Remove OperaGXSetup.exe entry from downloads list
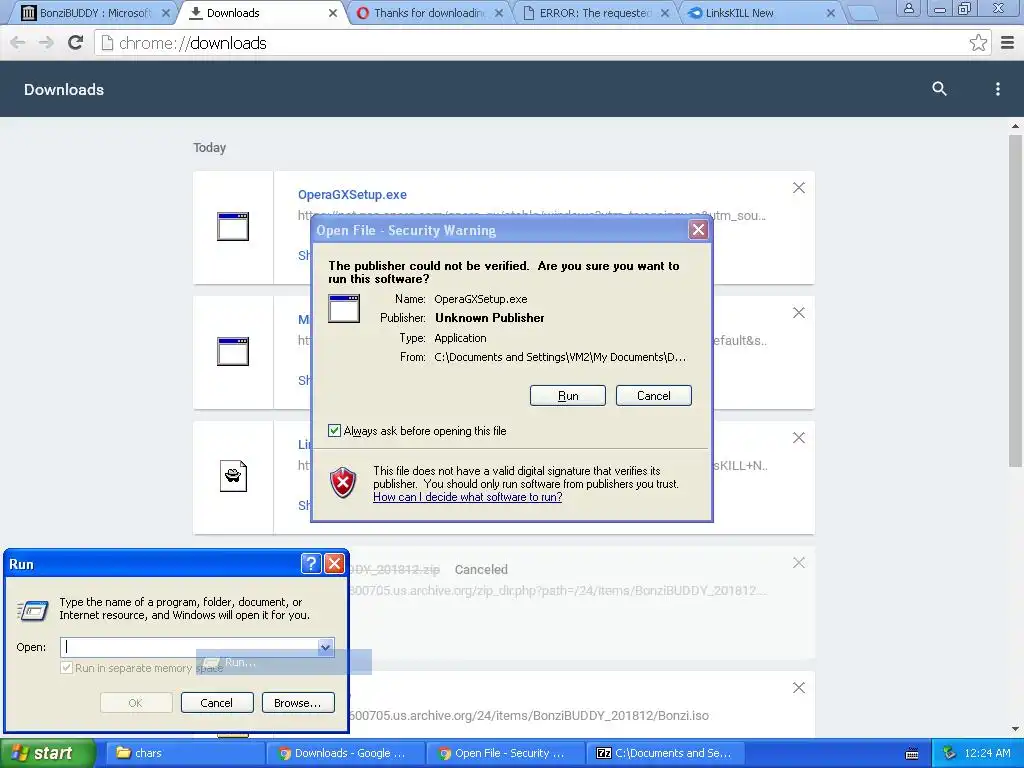Image resolution: width=1024 pixels, height=768 pixels. tap(799, 188)
